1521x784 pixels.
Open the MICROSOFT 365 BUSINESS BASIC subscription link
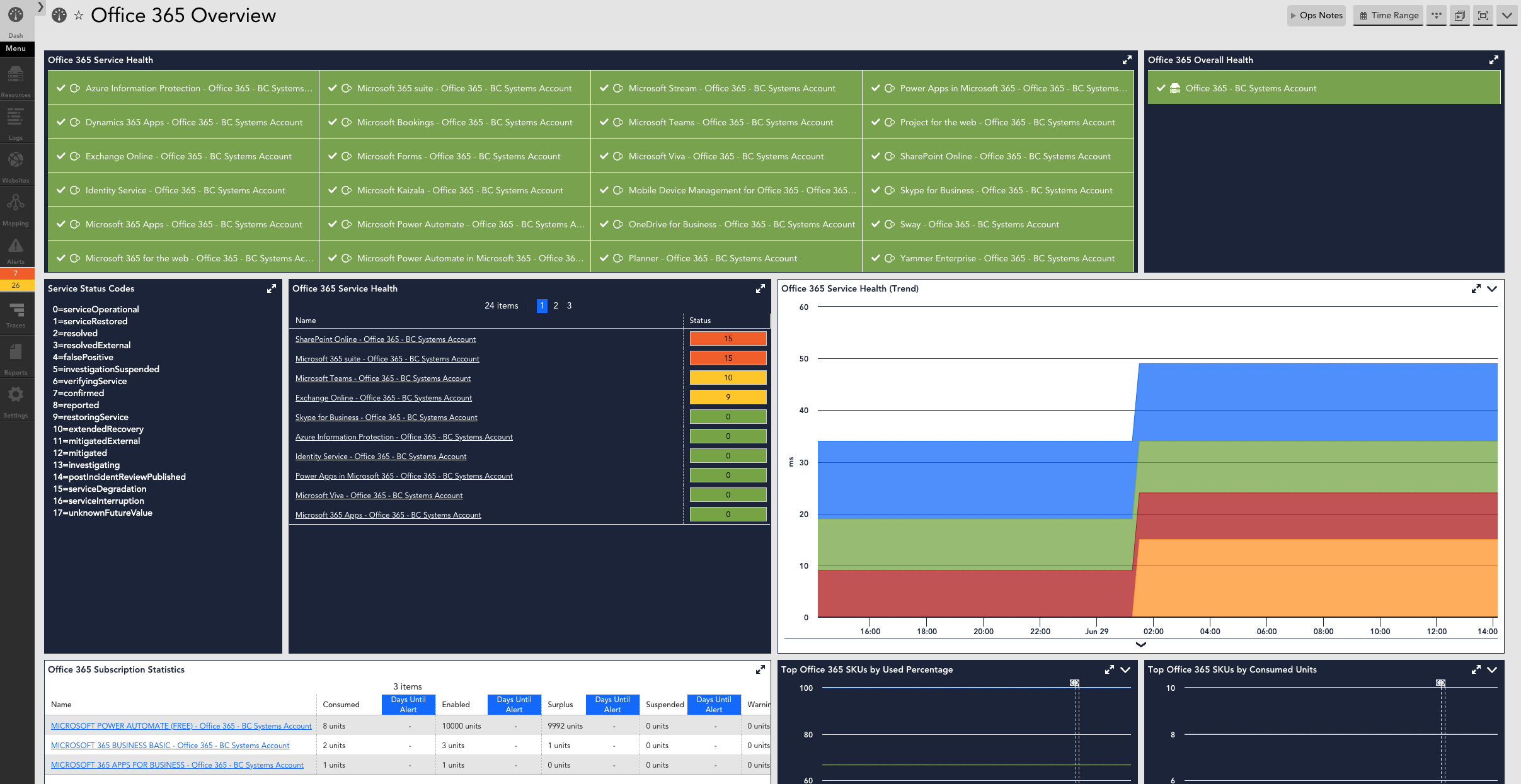(170, 745)
